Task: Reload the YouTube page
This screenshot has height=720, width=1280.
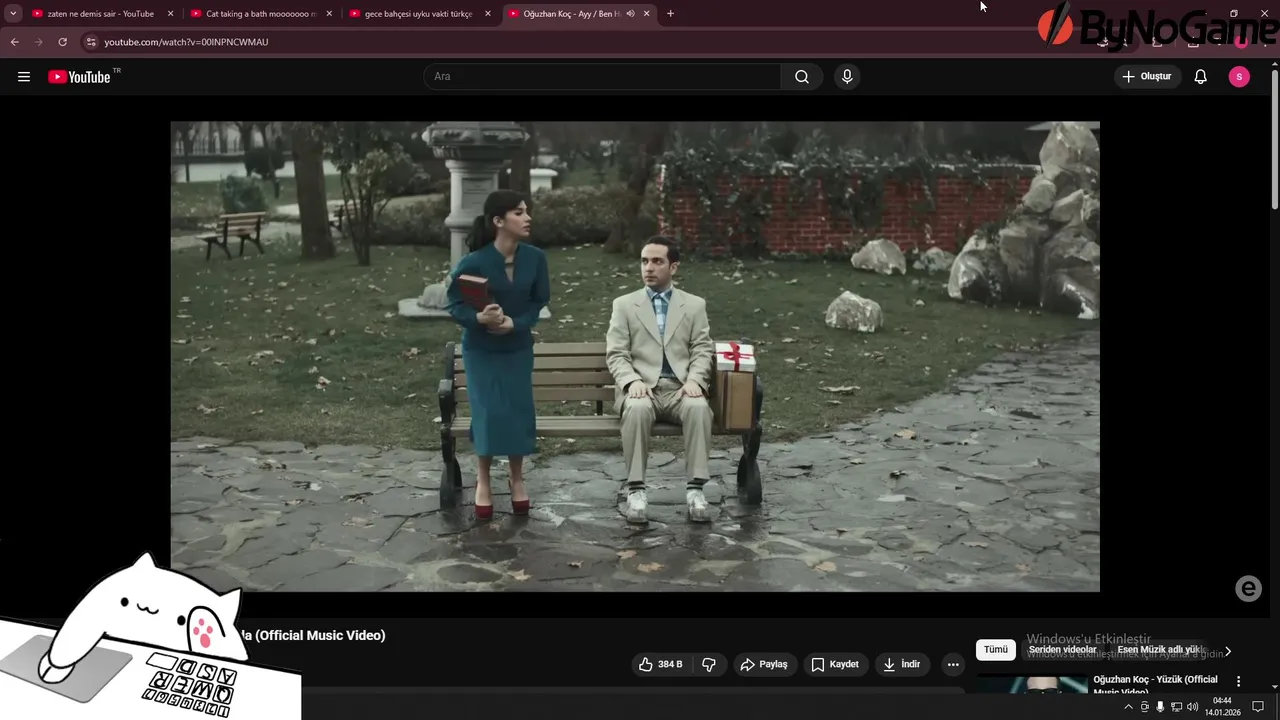Action: coord(62,42)
